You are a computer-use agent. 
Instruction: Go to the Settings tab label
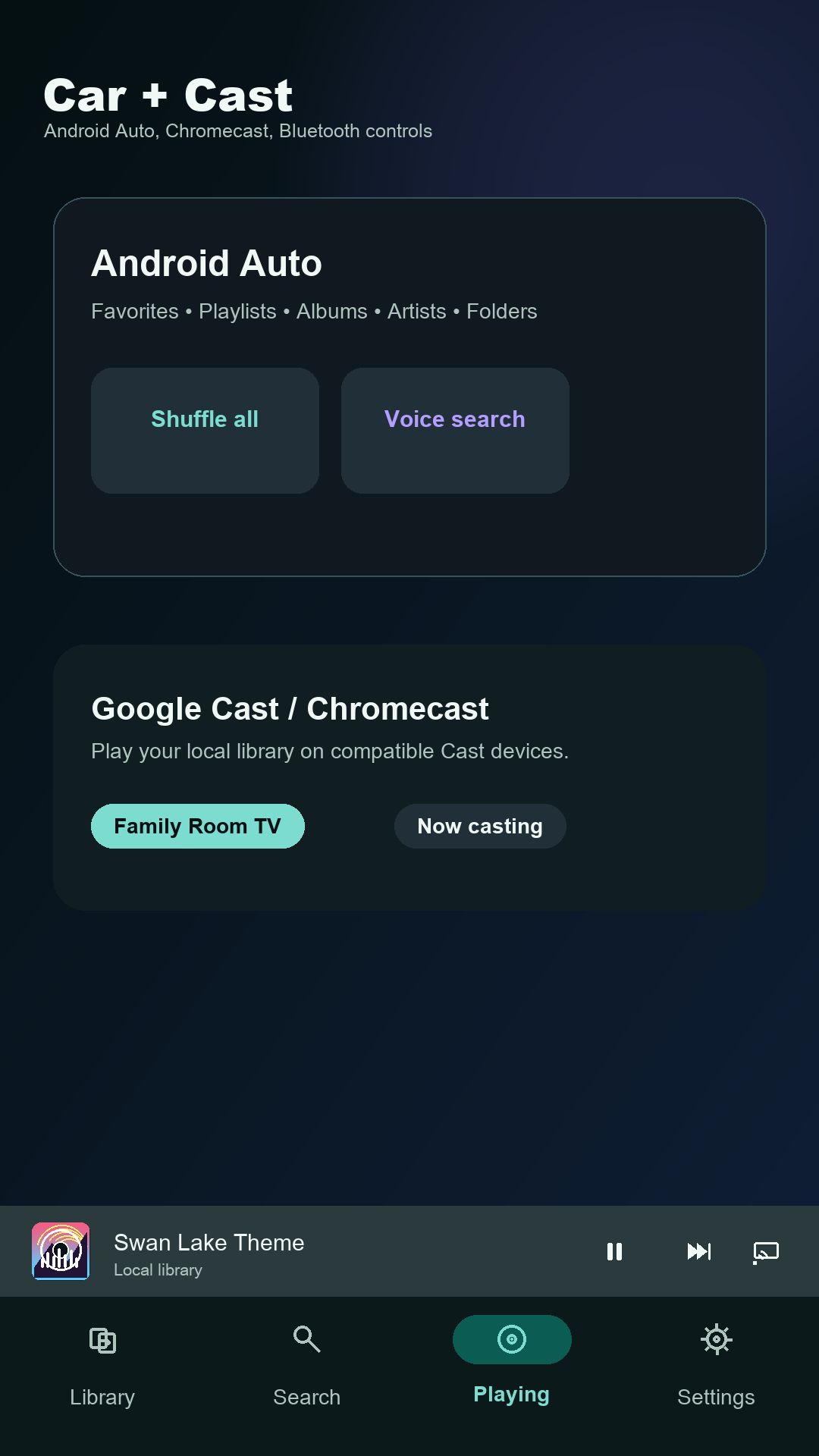point(717,1397)
